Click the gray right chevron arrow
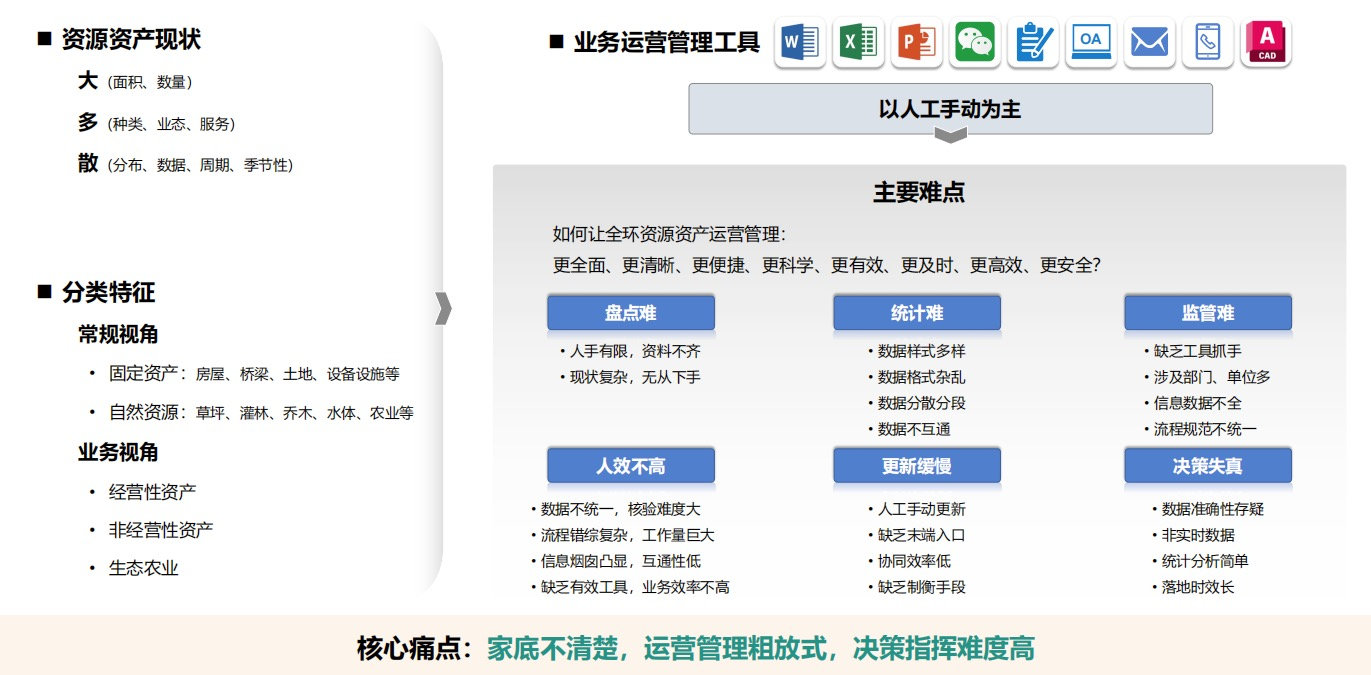1371x675 pixels. tap(444, 309)
